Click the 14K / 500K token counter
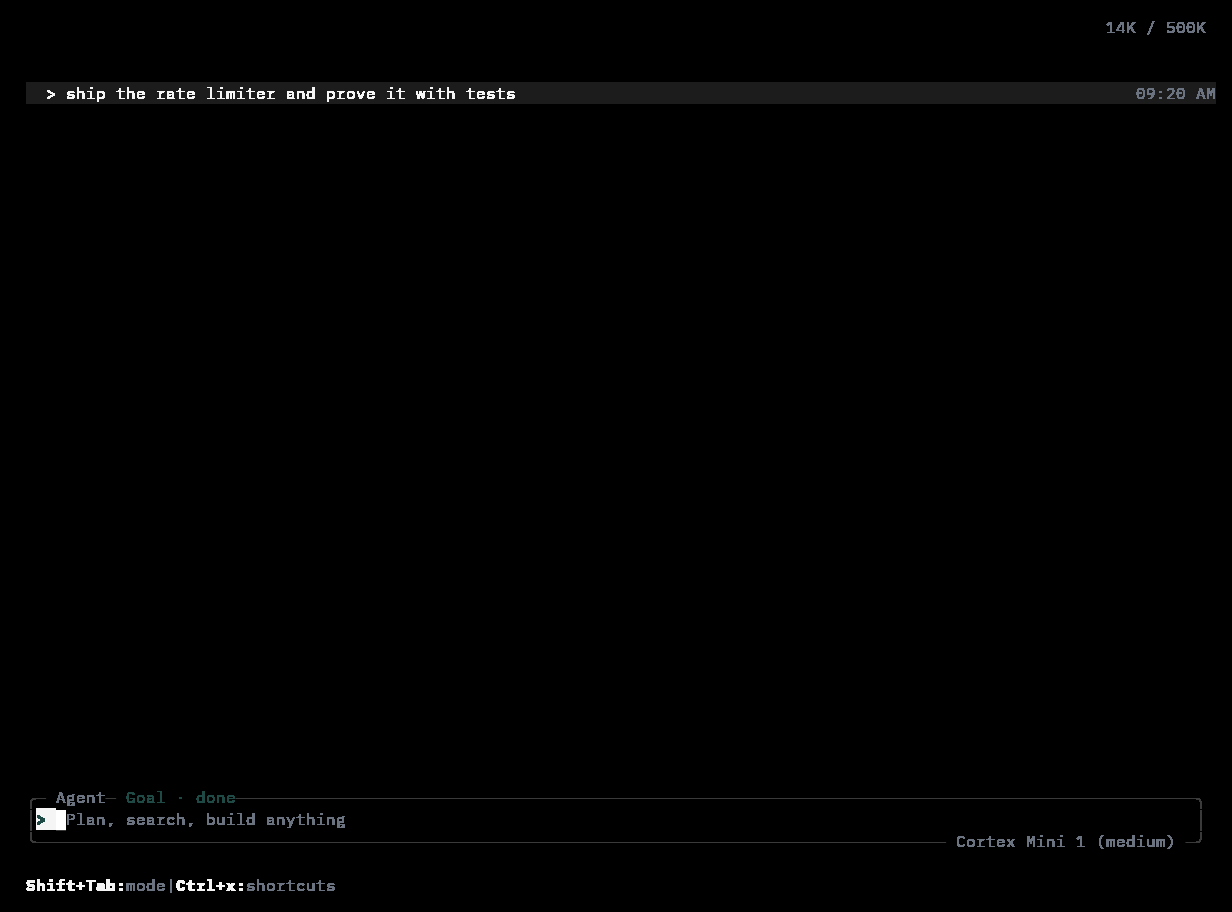 (1155, 28)
